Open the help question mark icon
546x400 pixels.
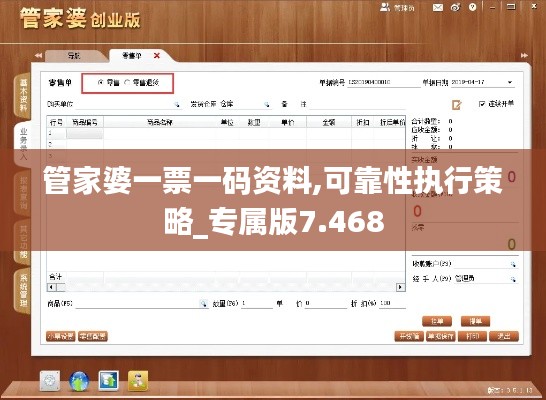pos(472,7)
